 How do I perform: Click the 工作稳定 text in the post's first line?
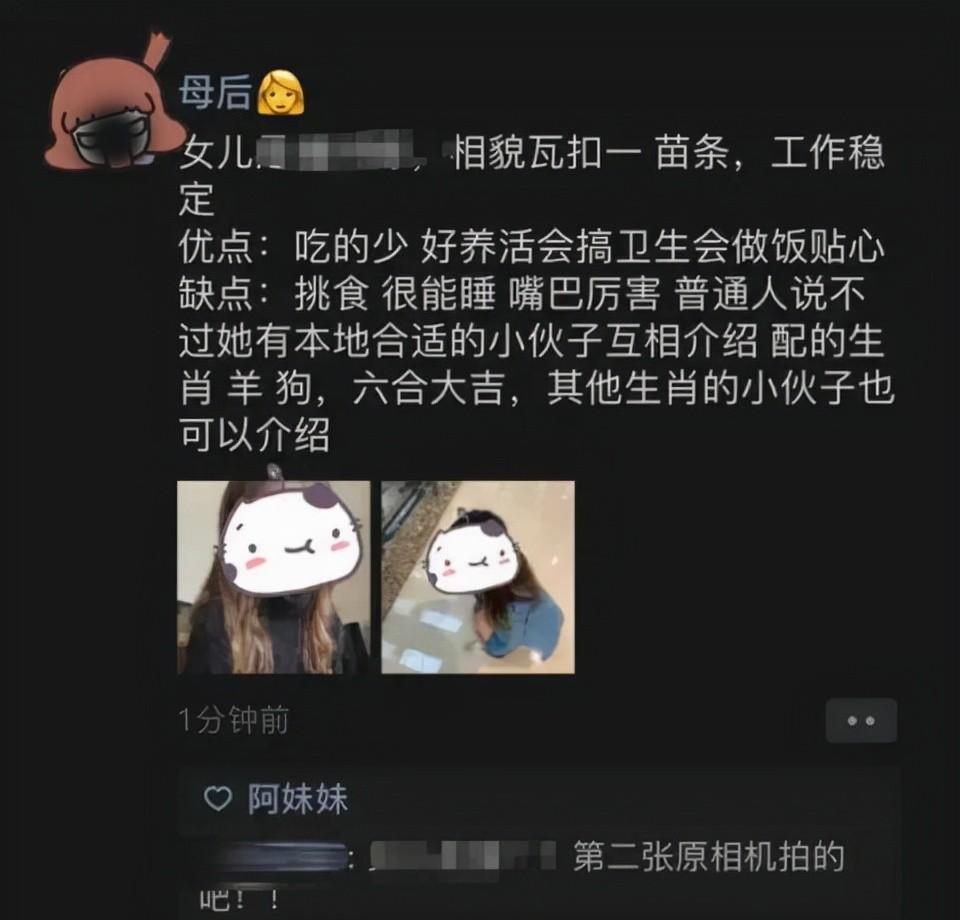click(x=828, y=153)
